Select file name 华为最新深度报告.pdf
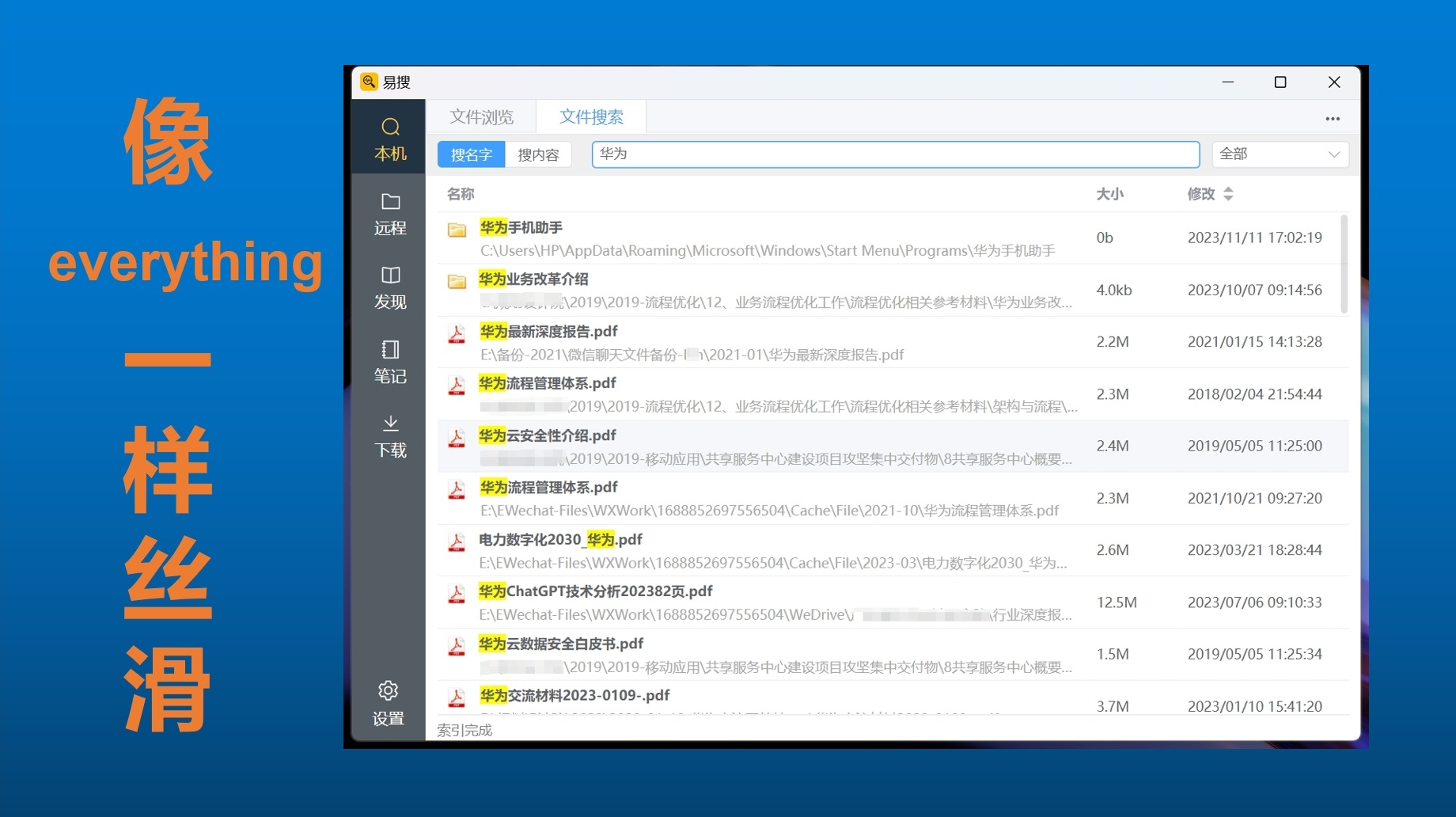 tap(548, 331)
